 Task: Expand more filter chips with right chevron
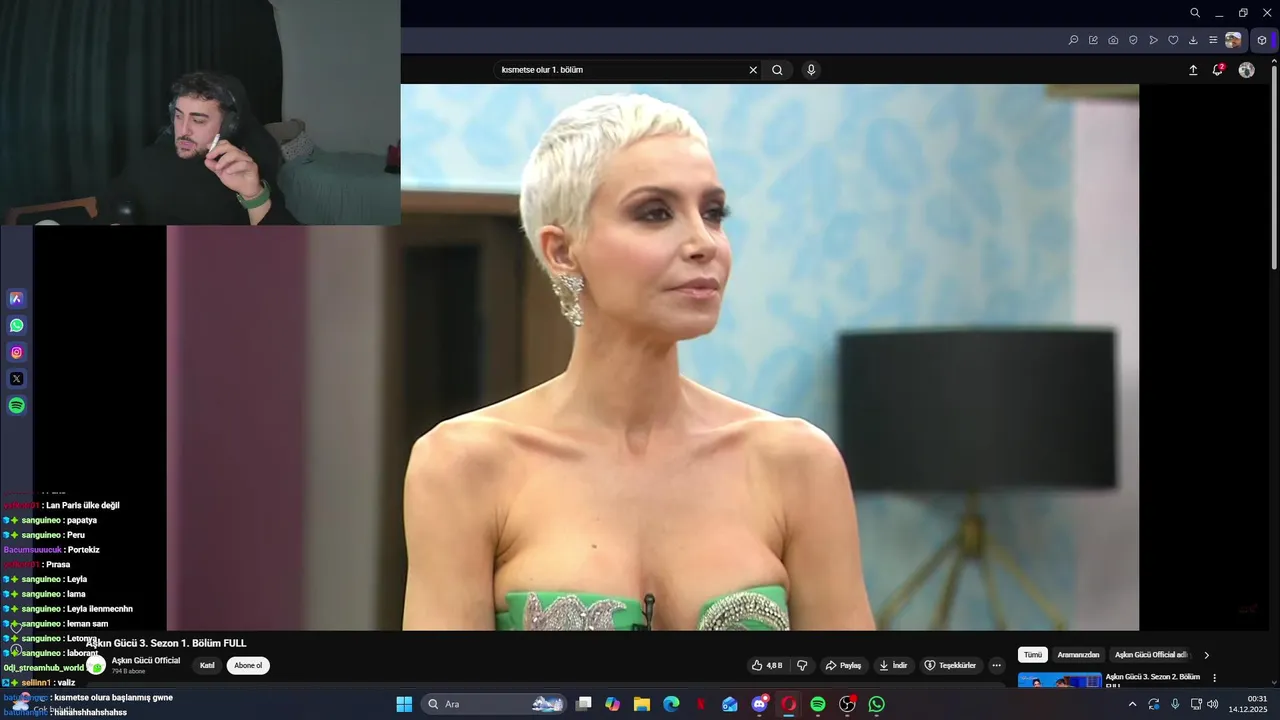tap(1206, 655)
